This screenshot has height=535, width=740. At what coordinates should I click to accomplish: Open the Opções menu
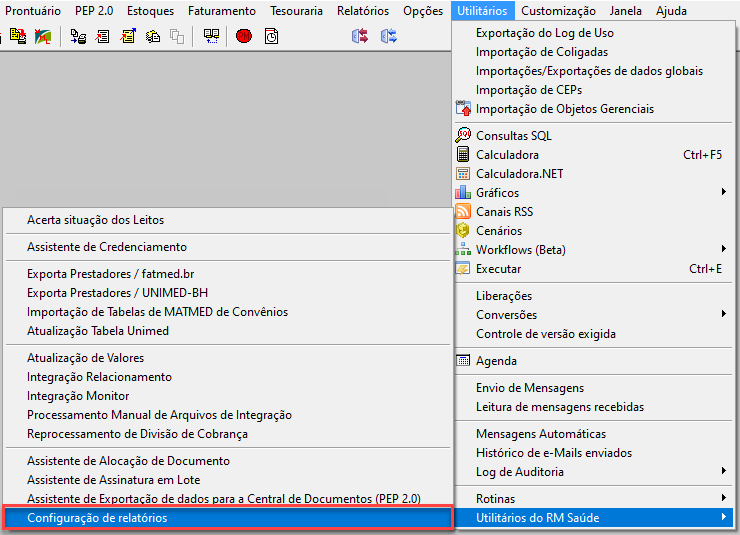[423, 10]
